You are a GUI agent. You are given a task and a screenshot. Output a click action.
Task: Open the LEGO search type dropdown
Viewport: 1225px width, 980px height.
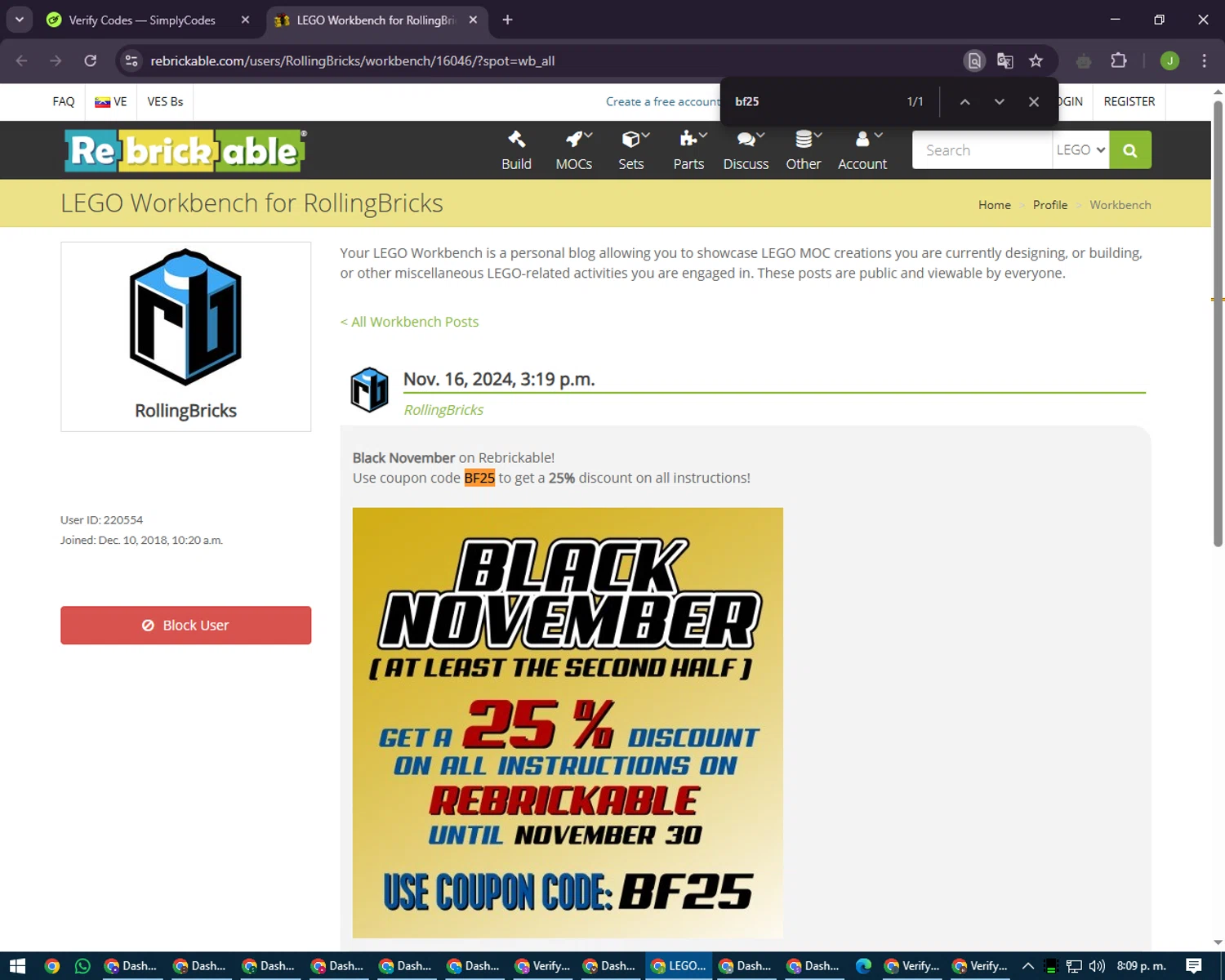pyautogui.click(x=1080, y=150)
